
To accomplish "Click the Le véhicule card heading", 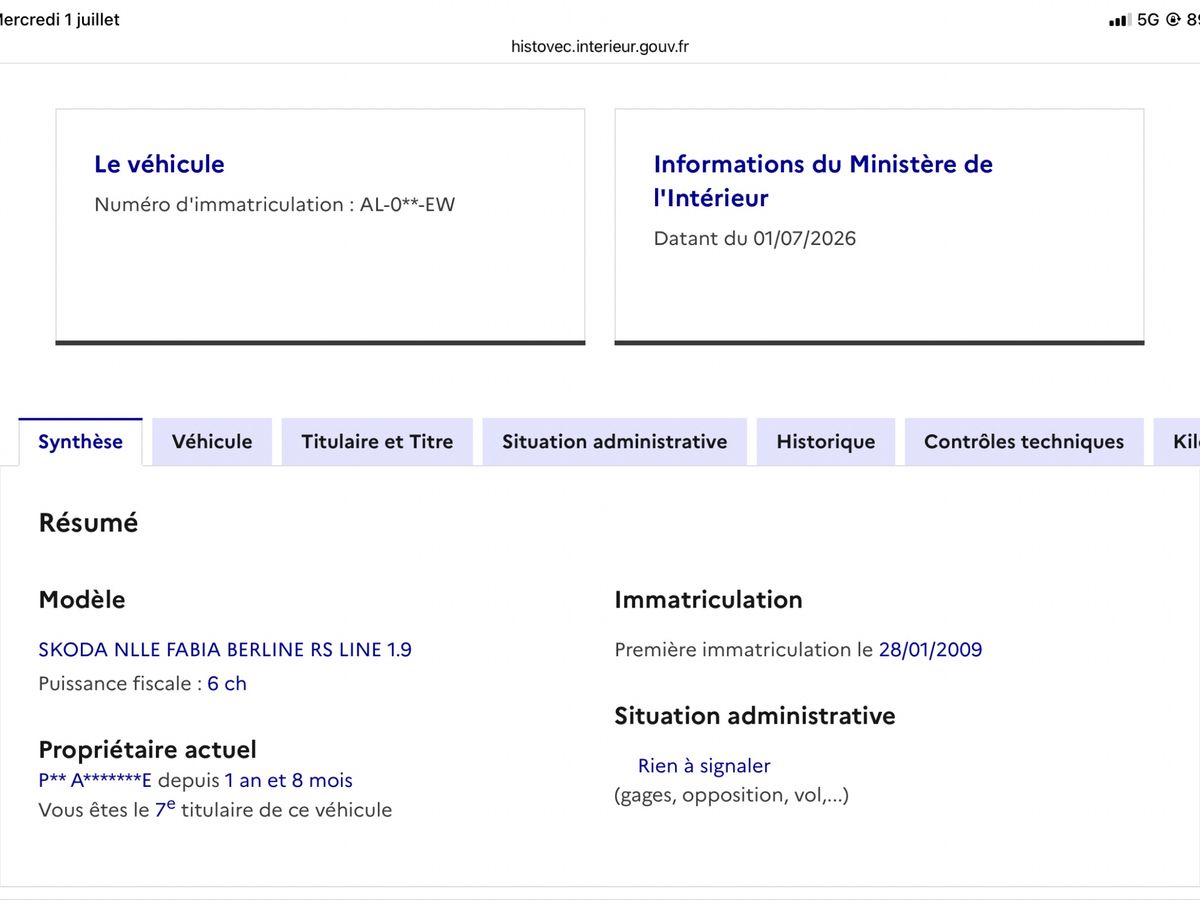I will click(x=159, y=164).
